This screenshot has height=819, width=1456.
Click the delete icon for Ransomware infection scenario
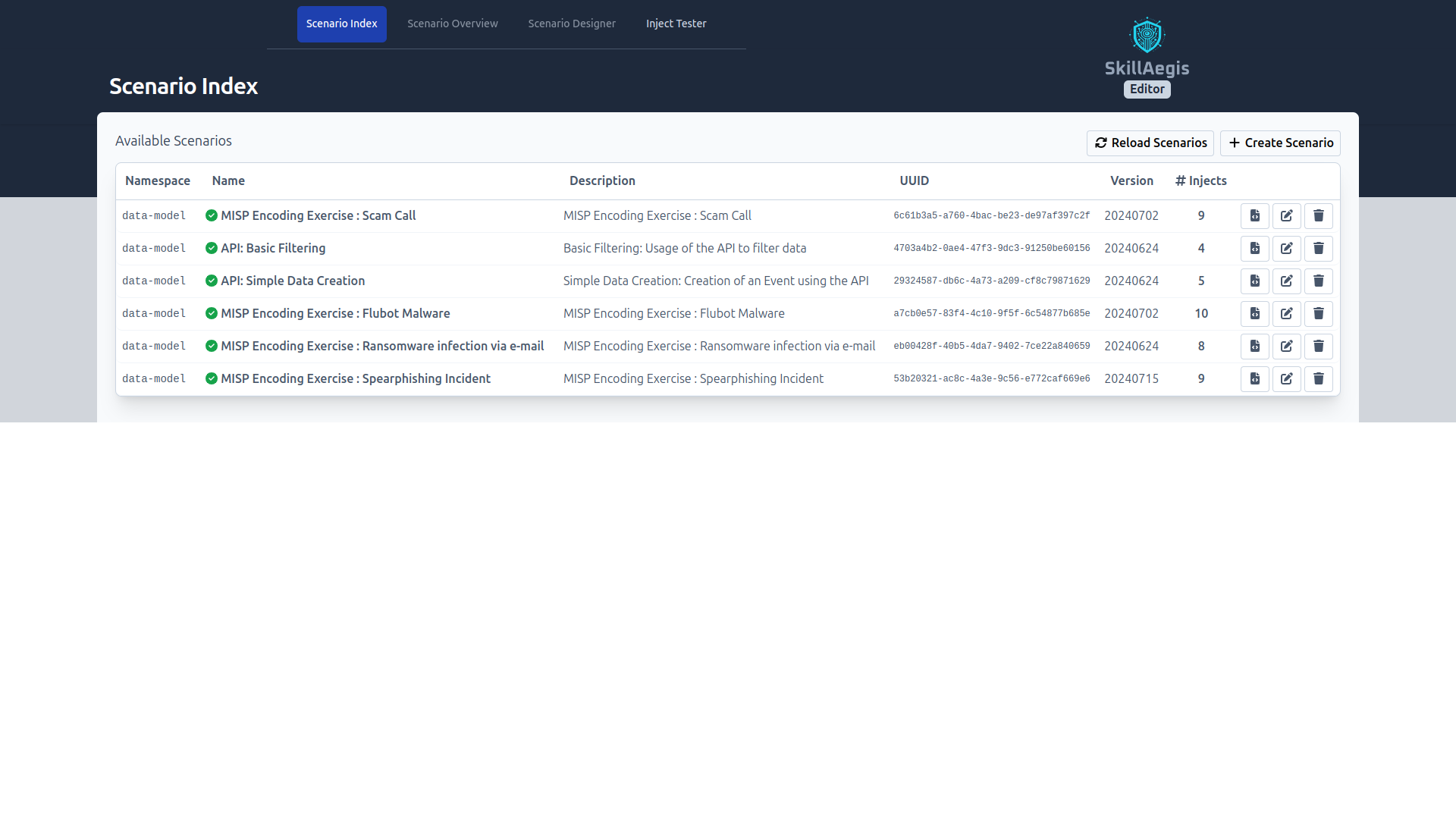tap(1319, 346)
